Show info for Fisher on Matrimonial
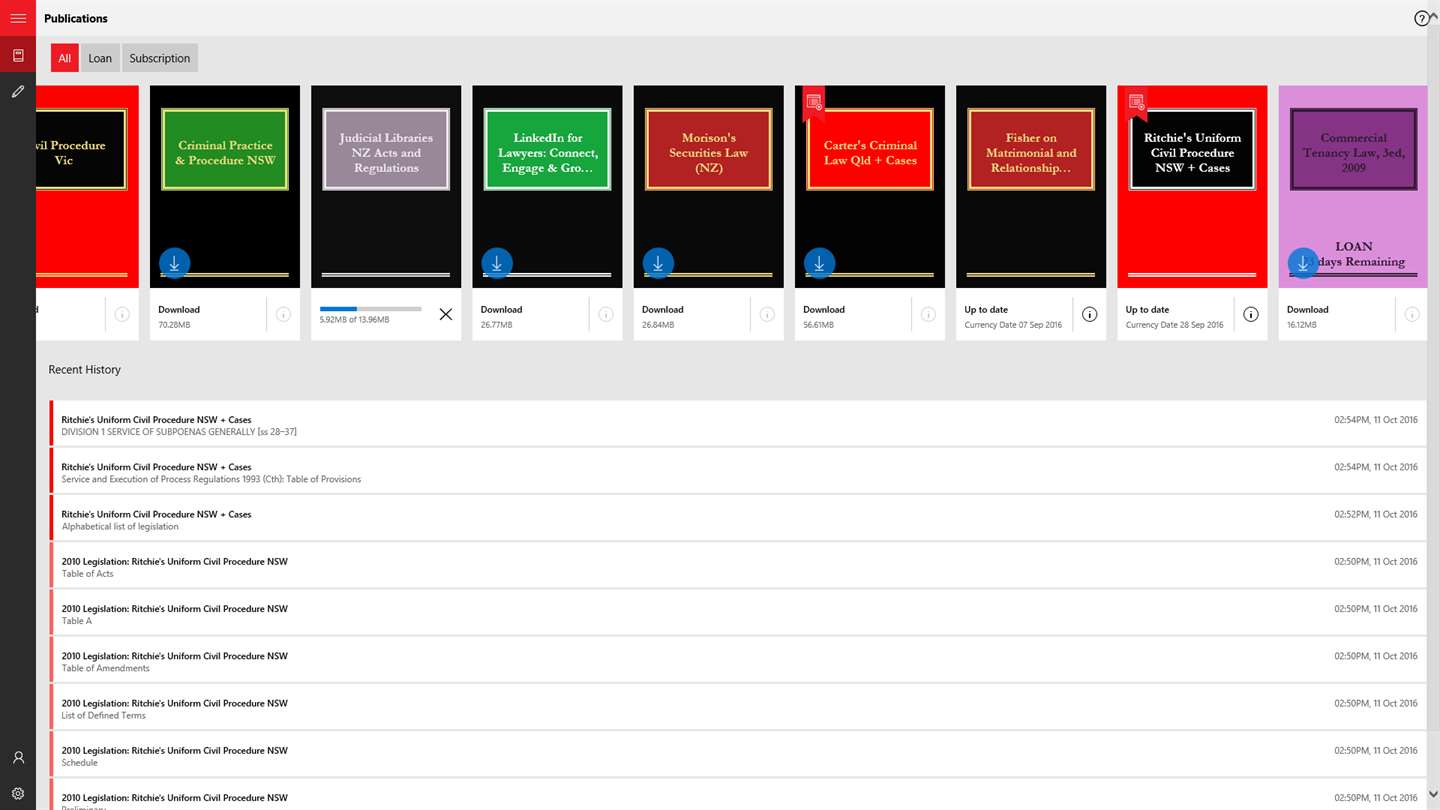 pos(1090,314)
